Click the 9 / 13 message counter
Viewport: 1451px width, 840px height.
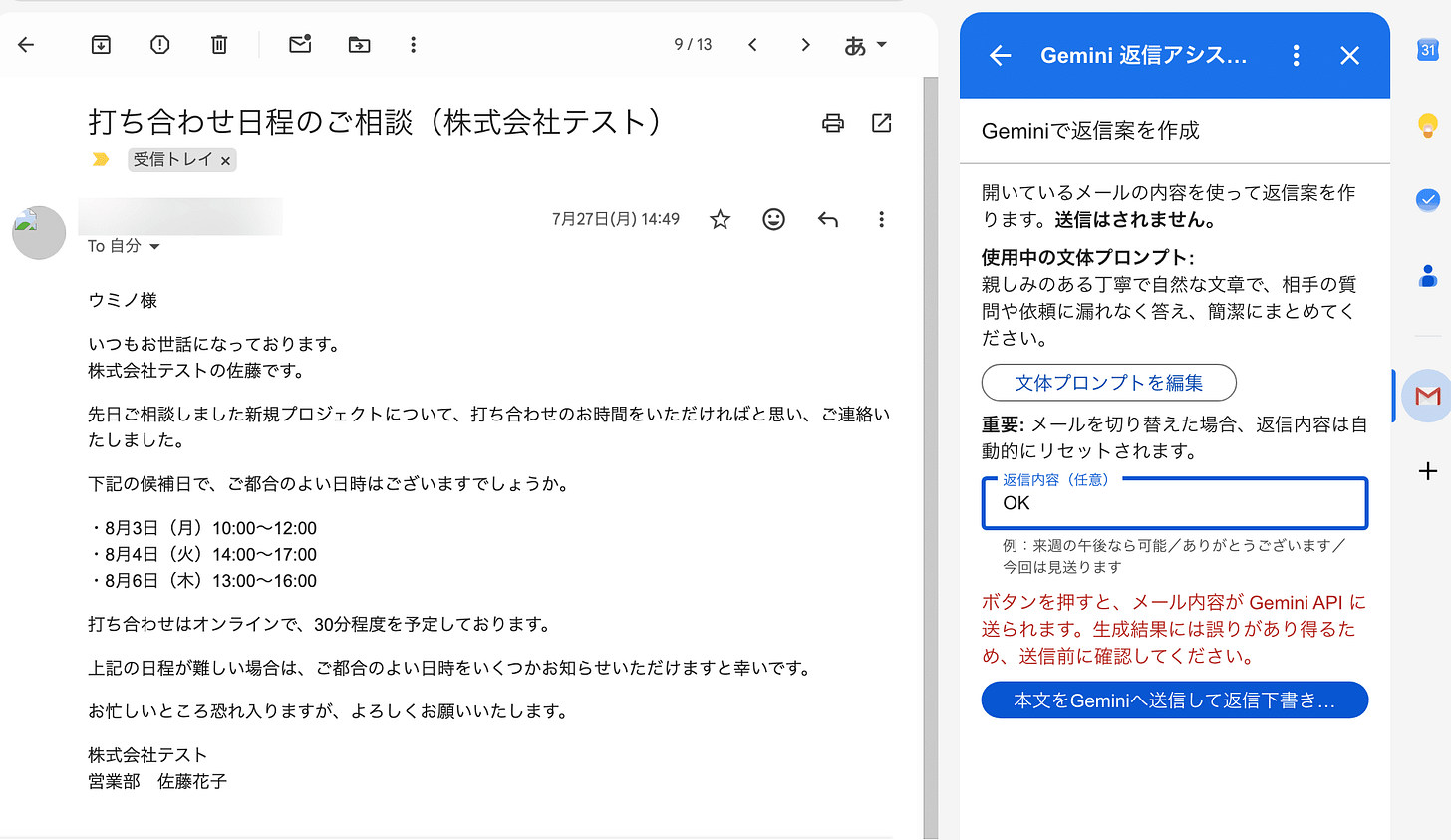(x=693, y=45)
